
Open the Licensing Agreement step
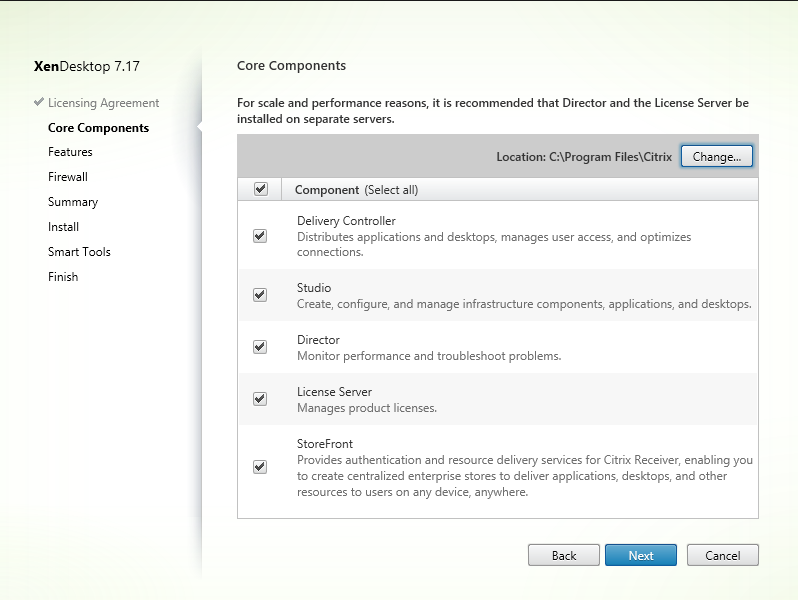(103, 103)
